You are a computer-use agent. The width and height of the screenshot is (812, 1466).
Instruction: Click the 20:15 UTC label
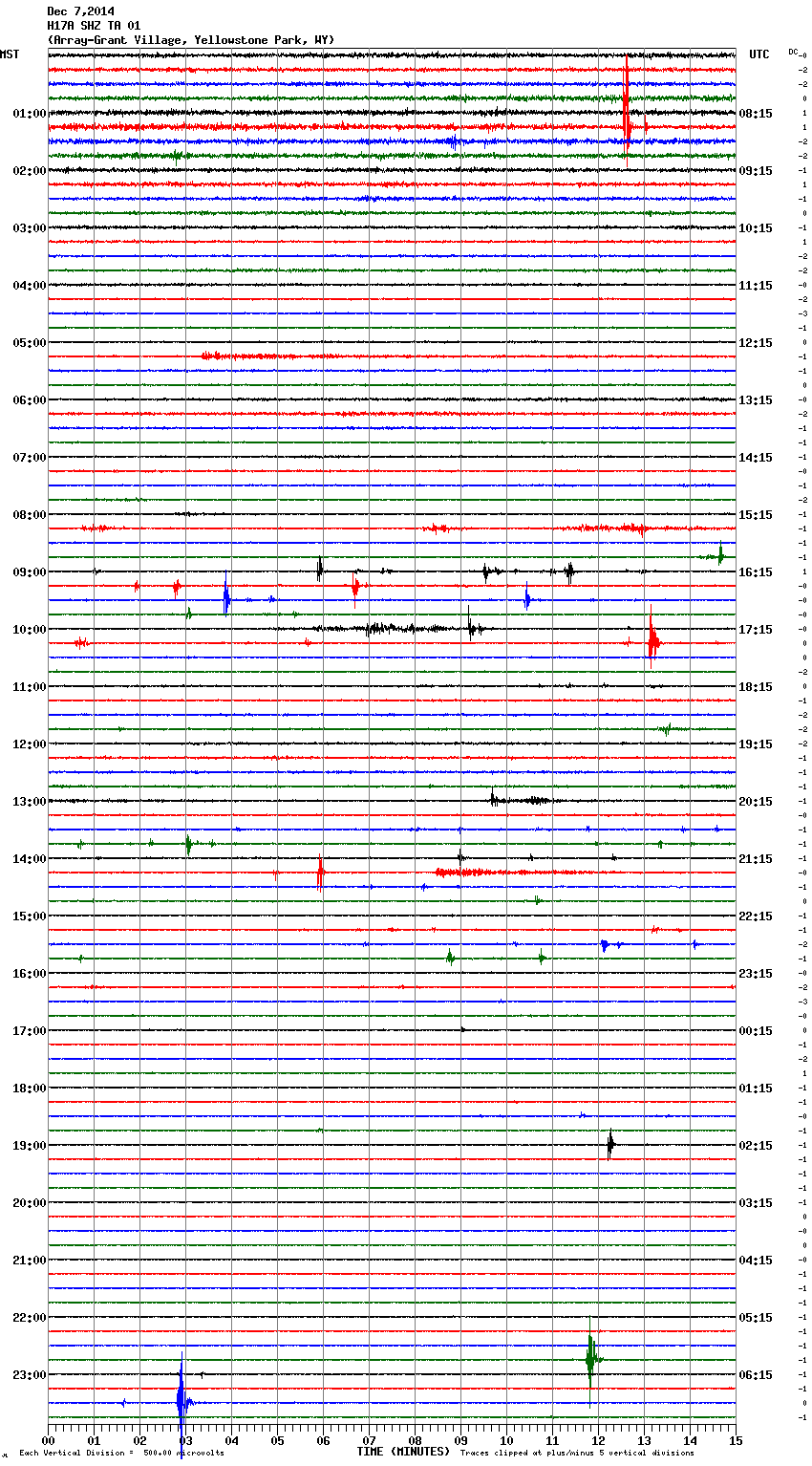pyautogui.click(x=756, y=802)
